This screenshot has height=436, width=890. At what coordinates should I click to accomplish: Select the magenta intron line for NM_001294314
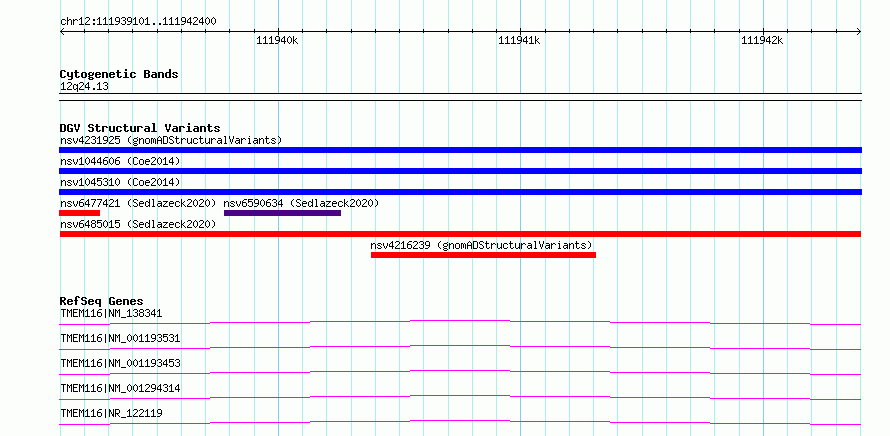pos(460,397)
